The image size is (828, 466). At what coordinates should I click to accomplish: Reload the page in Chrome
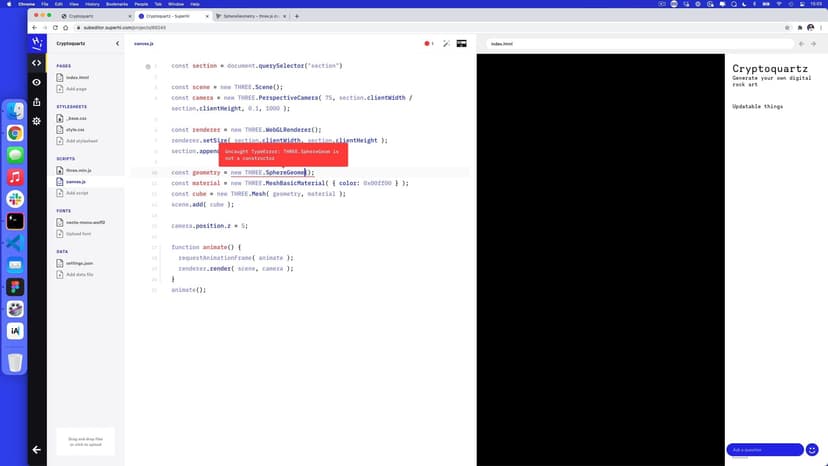point(55,27)
